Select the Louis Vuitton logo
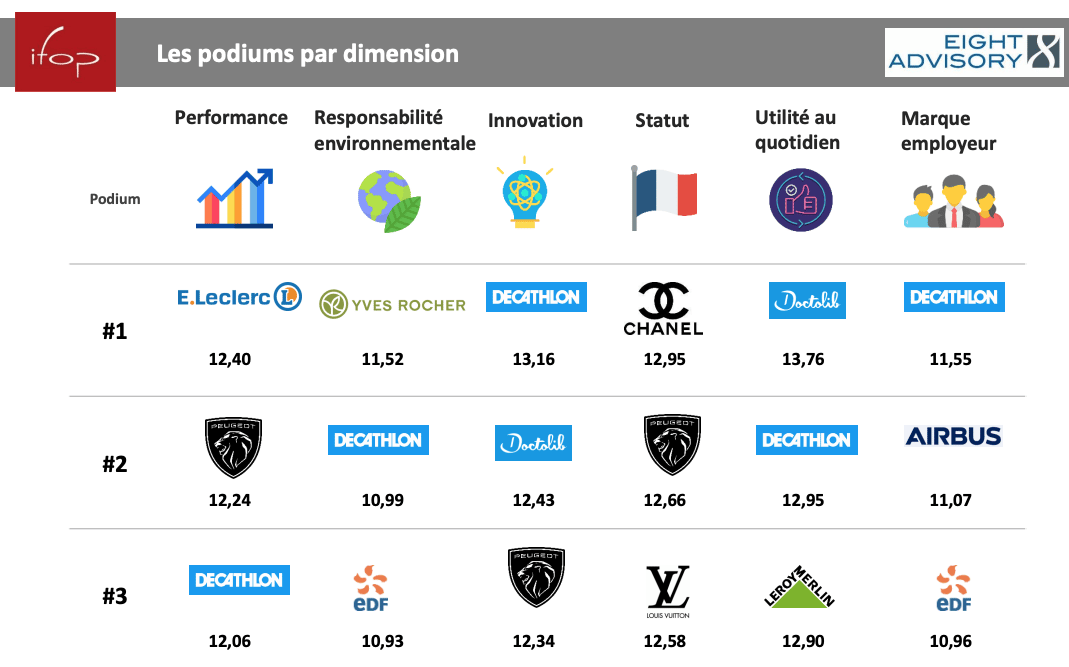 [x=667, y=591]
